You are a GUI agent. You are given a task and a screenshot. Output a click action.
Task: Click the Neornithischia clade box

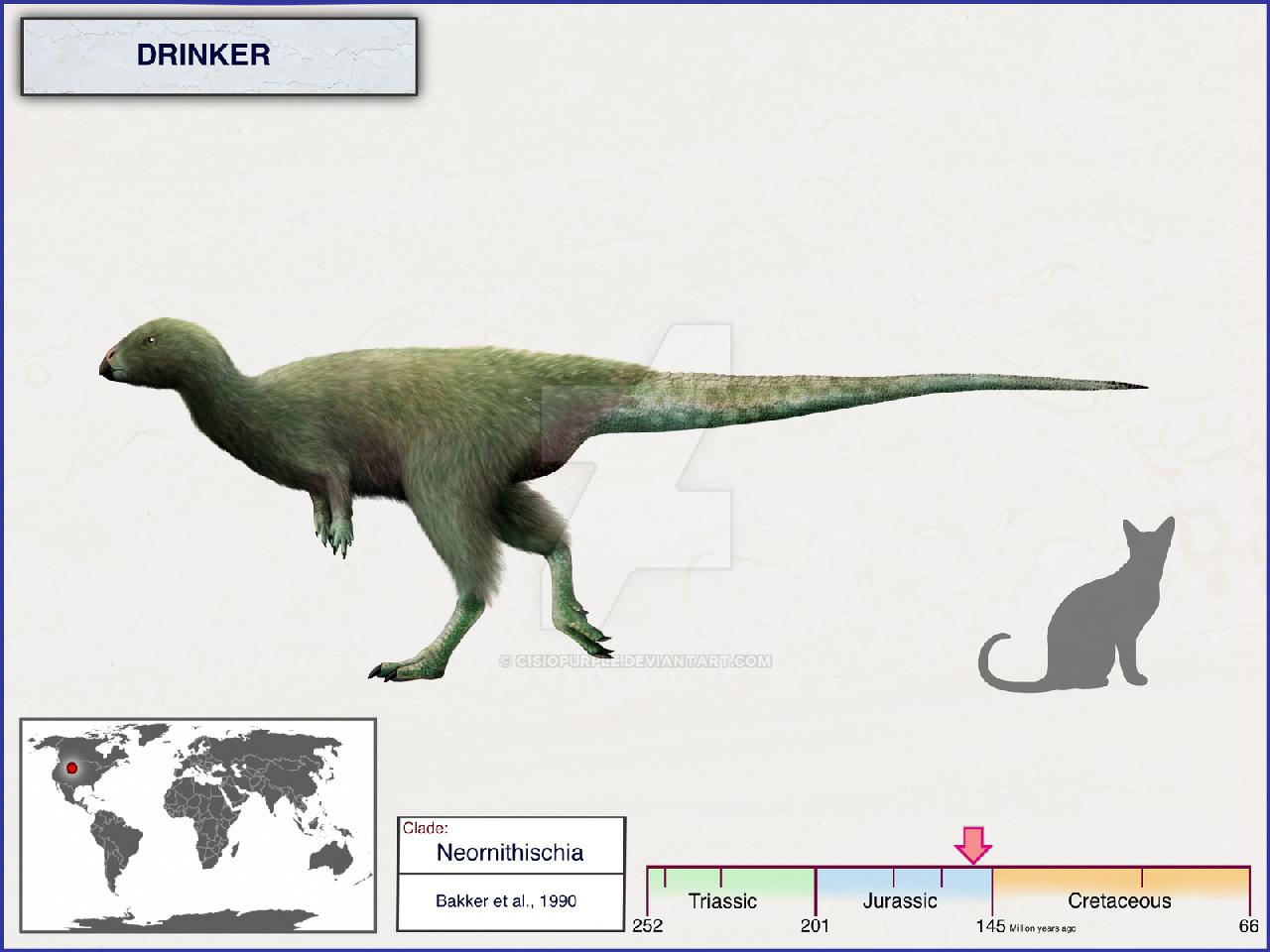pyautogui.click(x=511, y=852)
